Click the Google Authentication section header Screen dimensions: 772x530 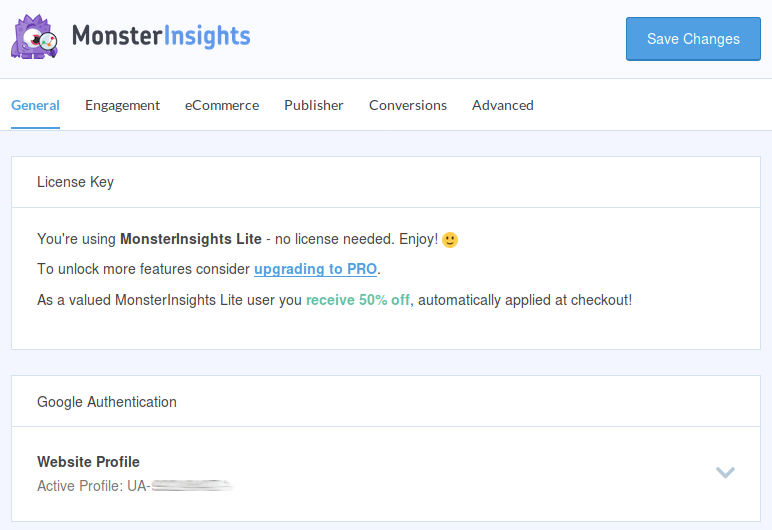pos(107,402)
